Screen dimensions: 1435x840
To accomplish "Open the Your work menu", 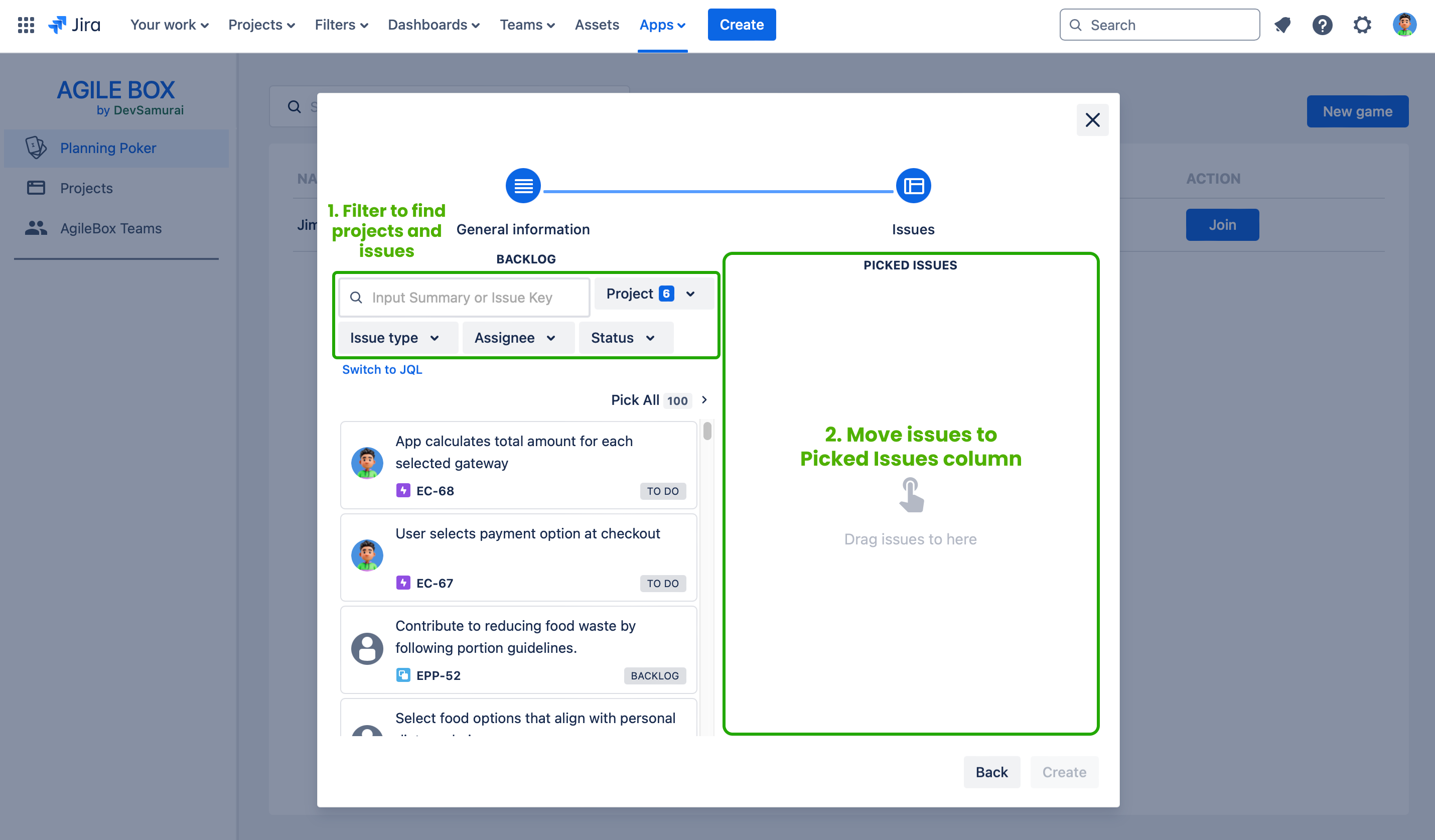I will click(169, 25).
